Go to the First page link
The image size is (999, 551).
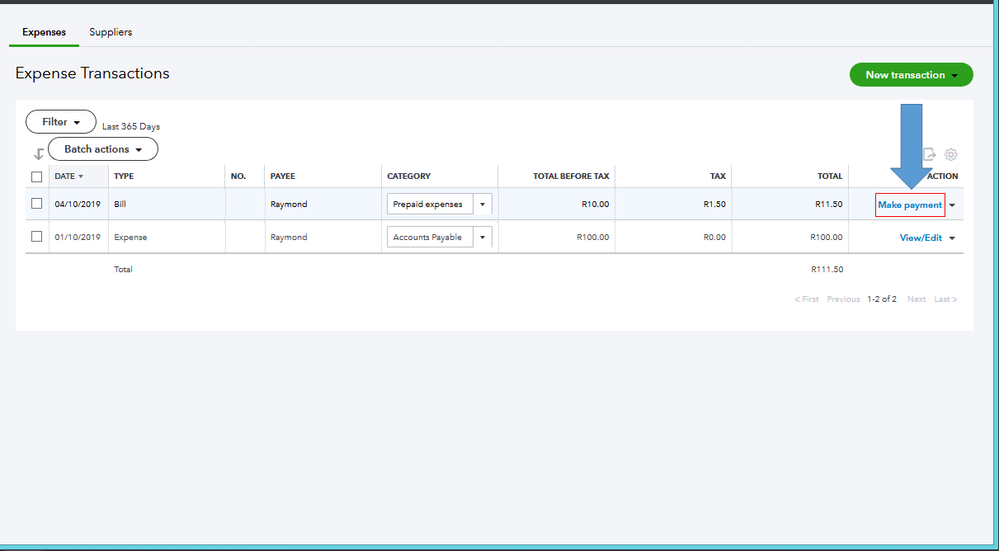807,299
